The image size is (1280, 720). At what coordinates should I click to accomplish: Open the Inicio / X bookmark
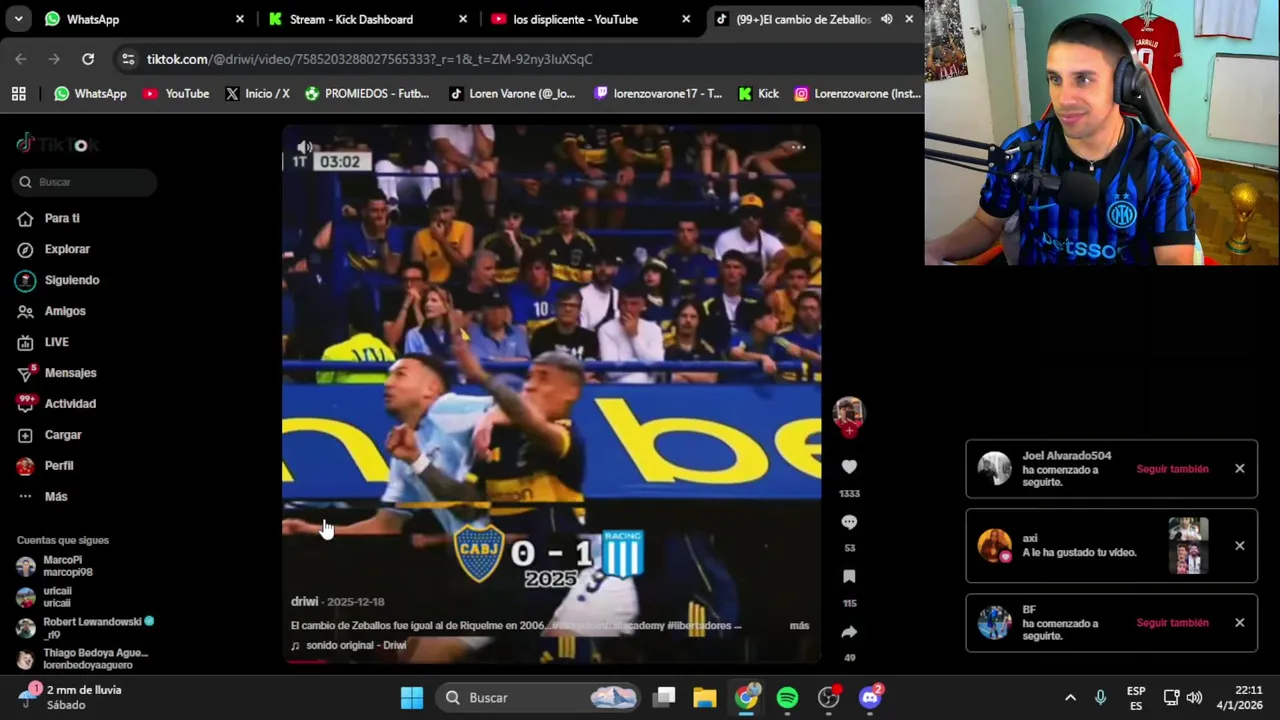[257, 93]
